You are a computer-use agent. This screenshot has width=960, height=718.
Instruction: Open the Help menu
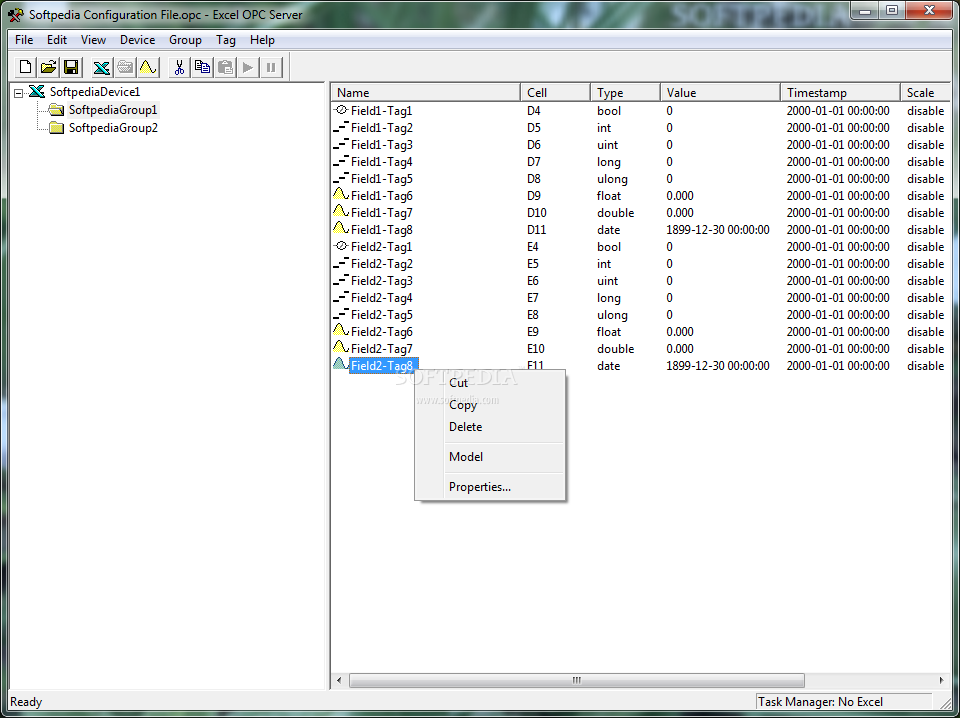point(262,40)
